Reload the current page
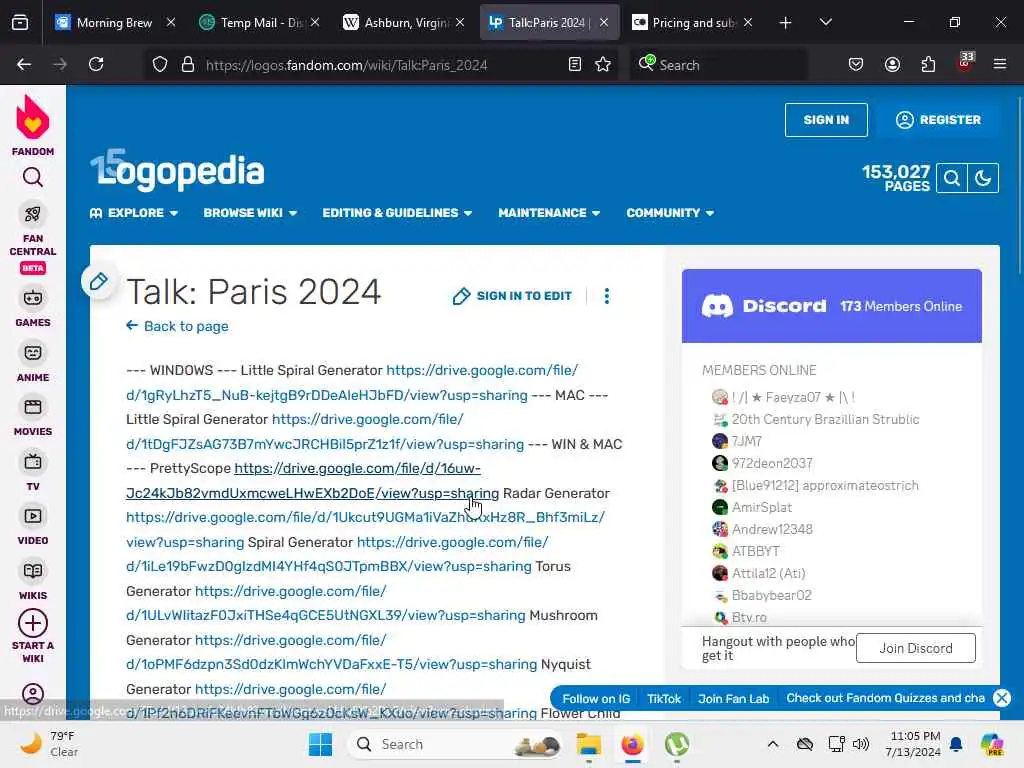1024x768 pixels. pyautogui.click(x=96, y=64)
